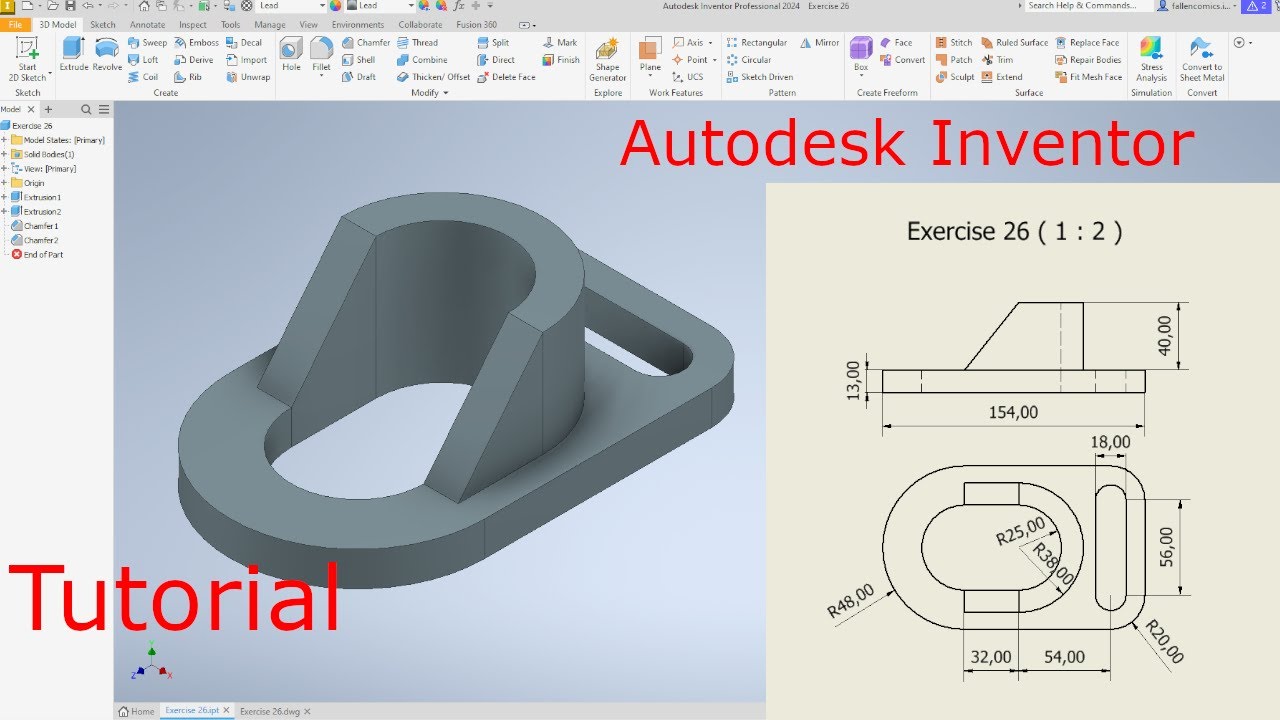The image size is (1280, 720).
Task: Select Circular pattern tool
Action: (748, 60)
